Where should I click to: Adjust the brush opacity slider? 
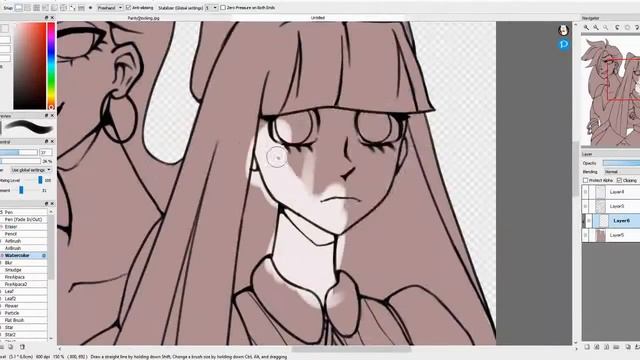19,161
